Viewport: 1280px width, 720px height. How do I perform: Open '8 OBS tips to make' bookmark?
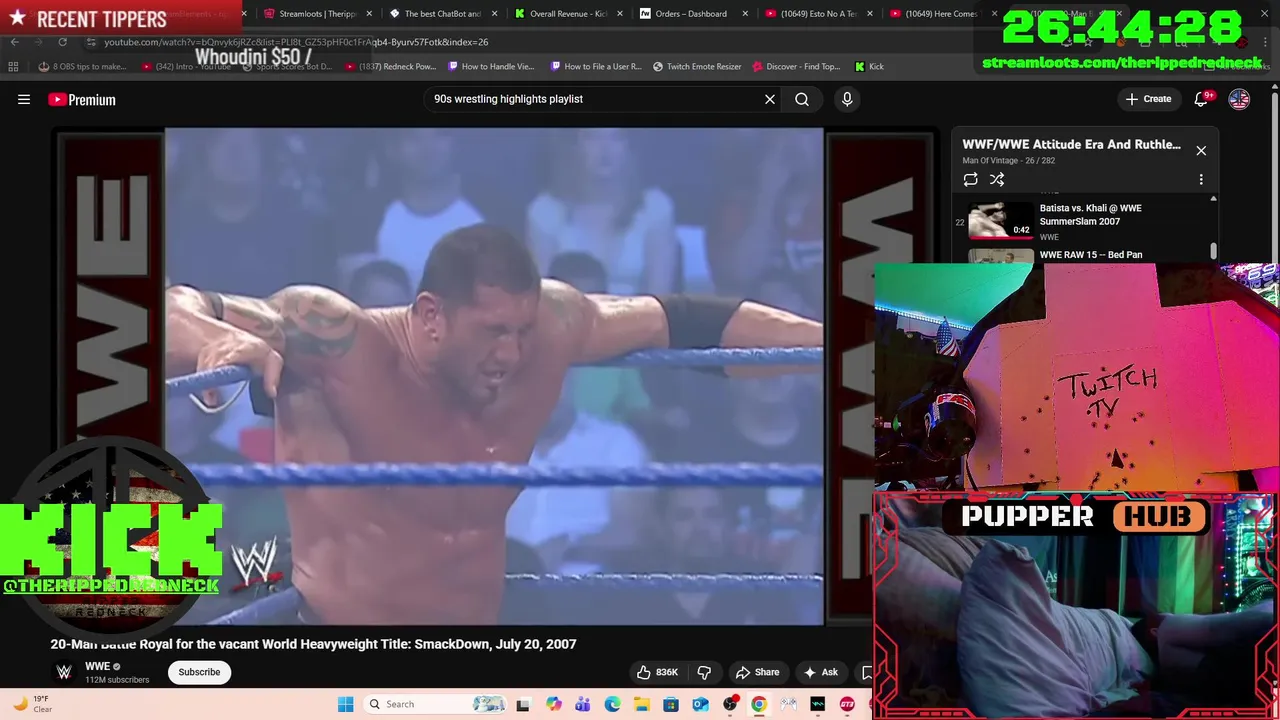click(x=82, y=67)
